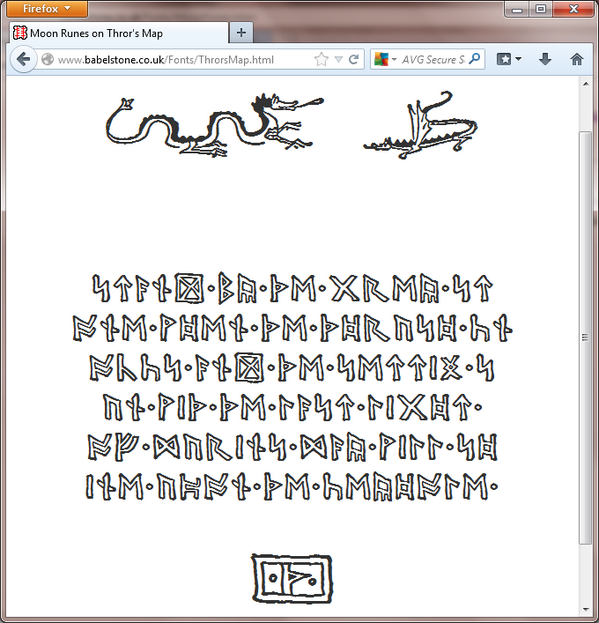Minimize the Firefox window
The image size is (599, 623).
[x=517, y=9]
